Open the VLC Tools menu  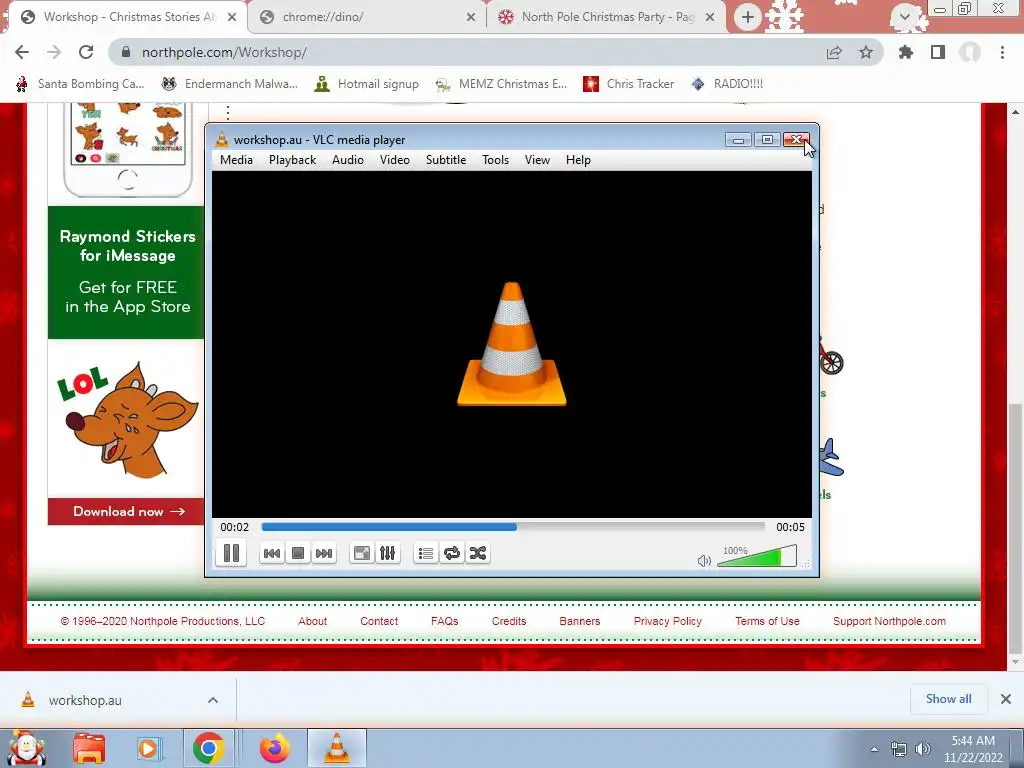point(496,160)
